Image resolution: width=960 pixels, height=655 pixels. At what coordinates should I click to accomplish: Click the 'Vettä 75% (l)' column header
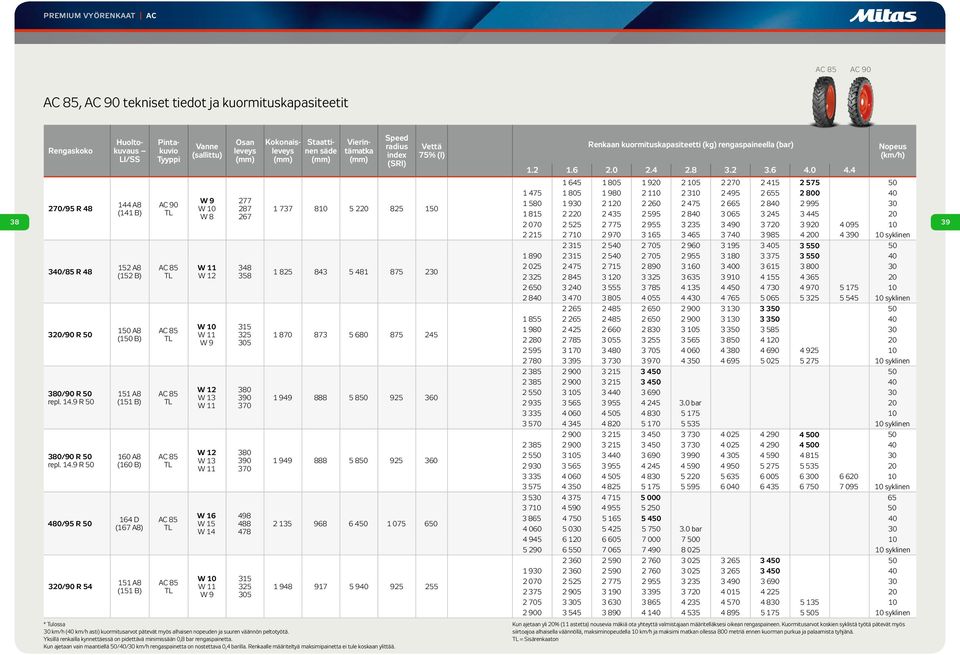click(x=432, y=151)
